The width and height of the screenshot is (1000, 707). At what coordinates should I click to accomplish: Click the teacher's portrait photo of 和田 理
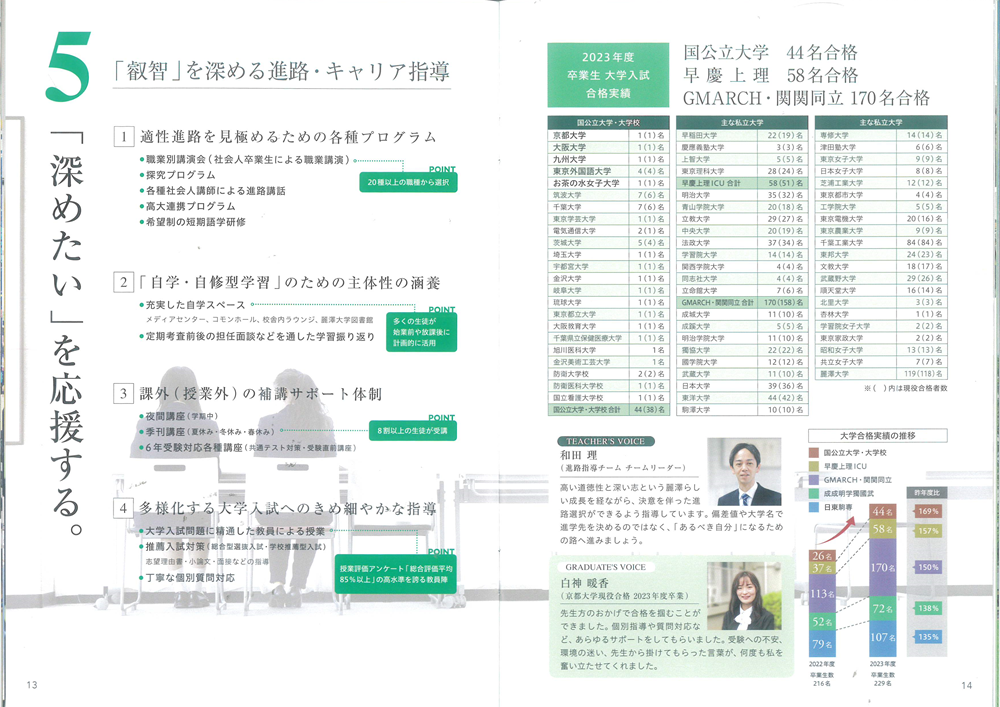(x=744, y=471)
